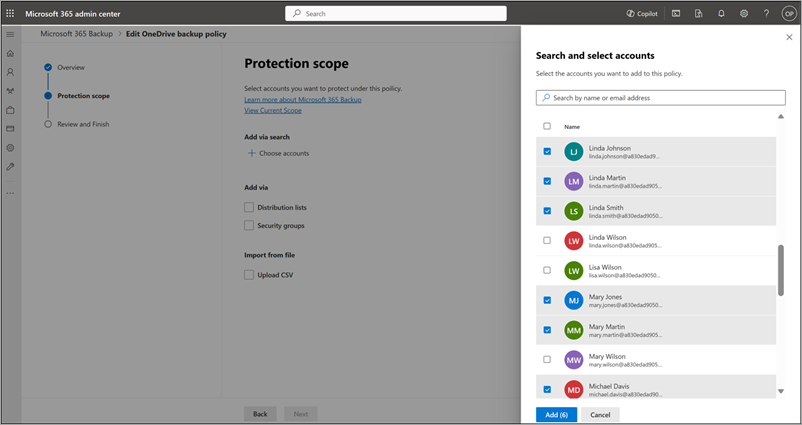Open the briefcase icon in left sidebar
802x425 pixels.
[x=10, y=110]
